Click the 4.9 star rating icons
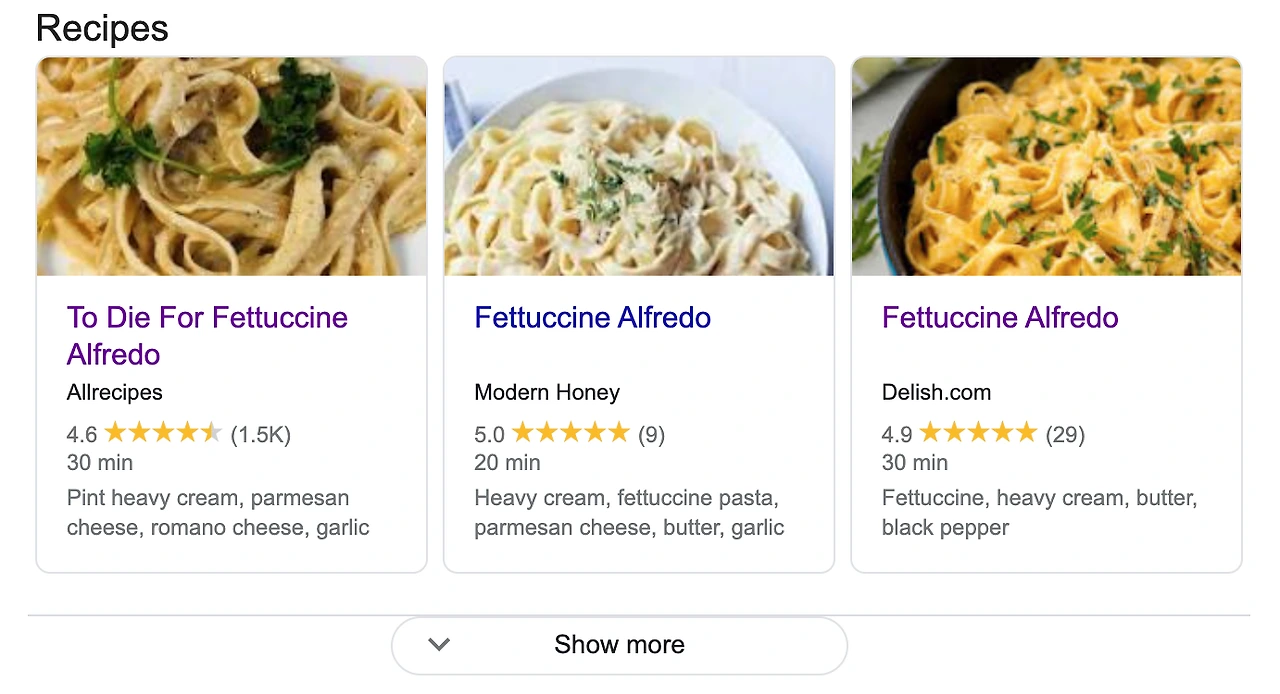Viewport: 1280px width, 694px height. [x=978, y=434]
